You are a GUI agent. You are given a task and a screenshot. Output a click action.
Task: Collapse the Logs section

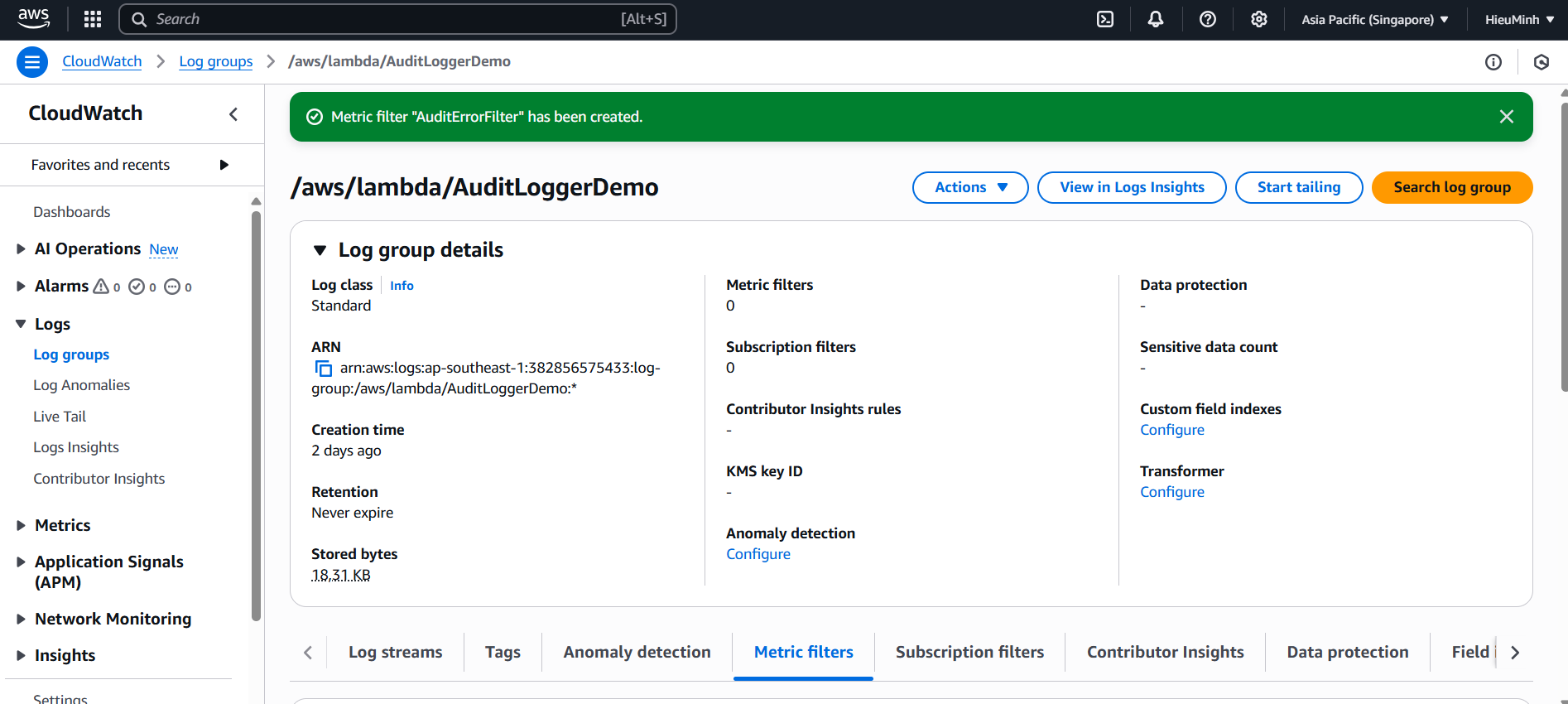[21, 324]
